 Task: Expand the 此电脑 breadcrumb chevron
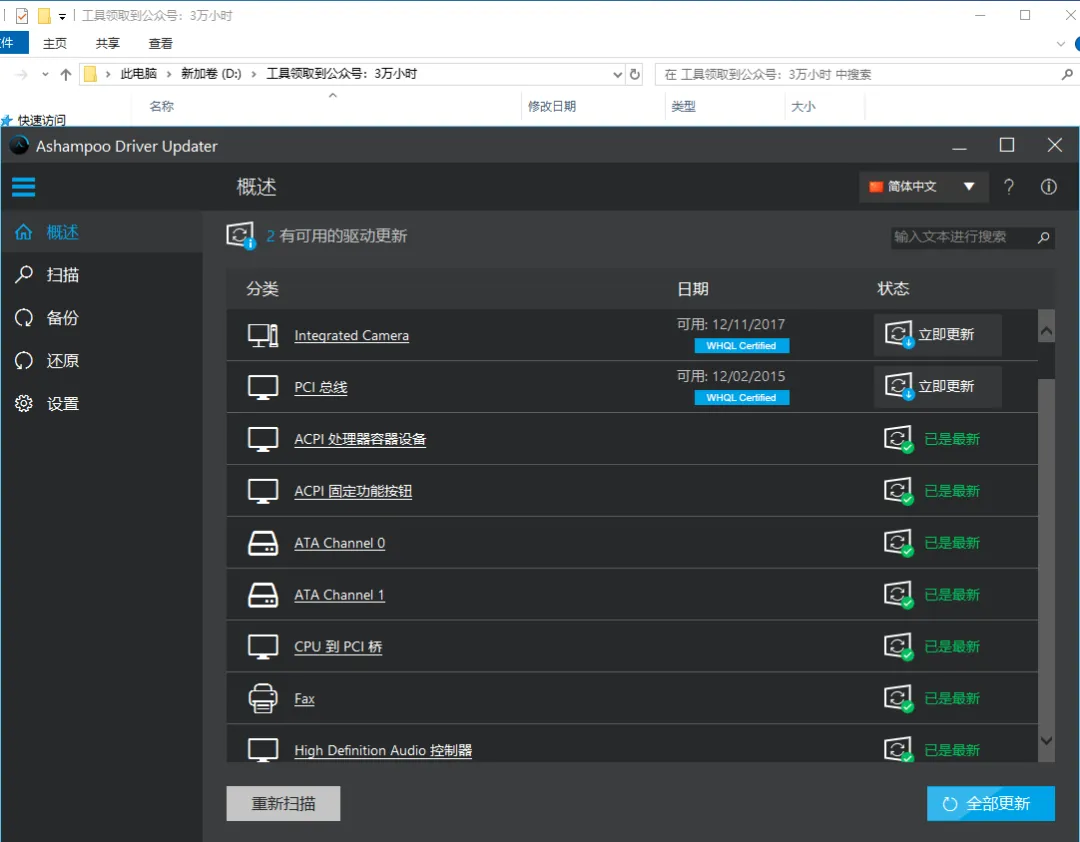(x=169, y=74)
